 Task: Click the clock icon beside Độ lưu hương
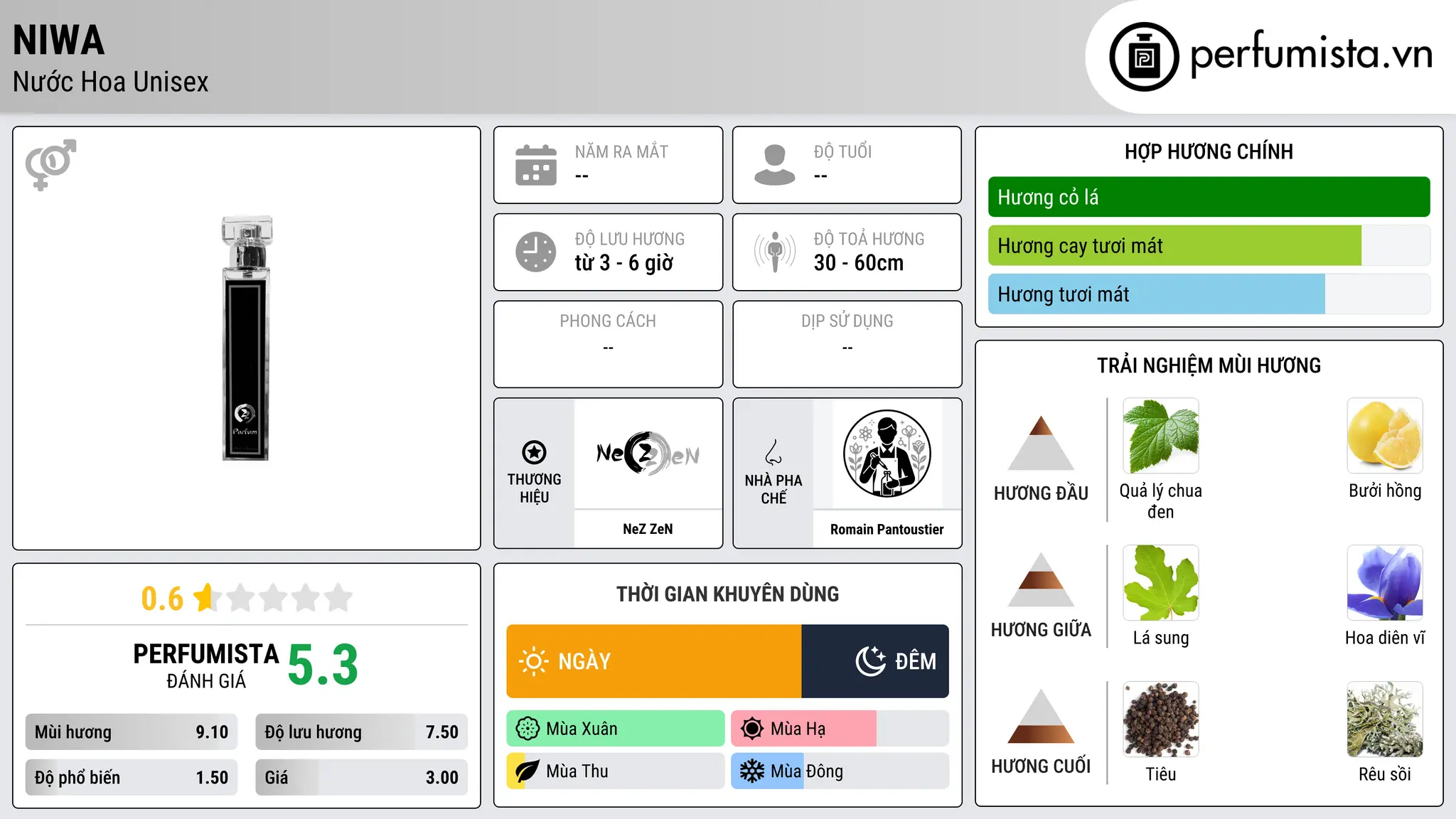536,252
